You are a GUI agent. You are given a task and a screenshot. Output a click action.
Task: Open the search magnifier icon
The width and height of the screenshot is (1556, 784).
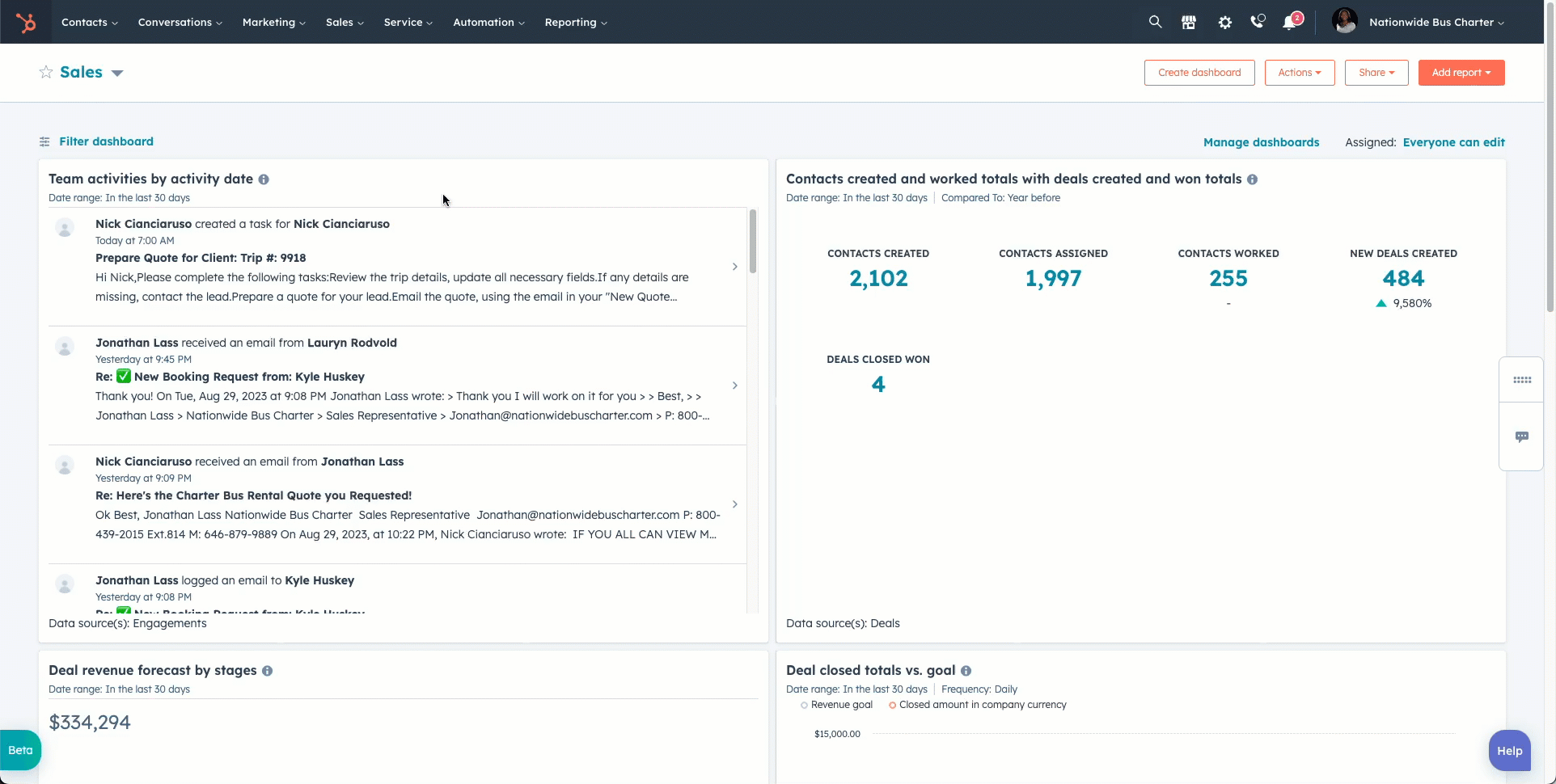click(x=1155, y=23)
